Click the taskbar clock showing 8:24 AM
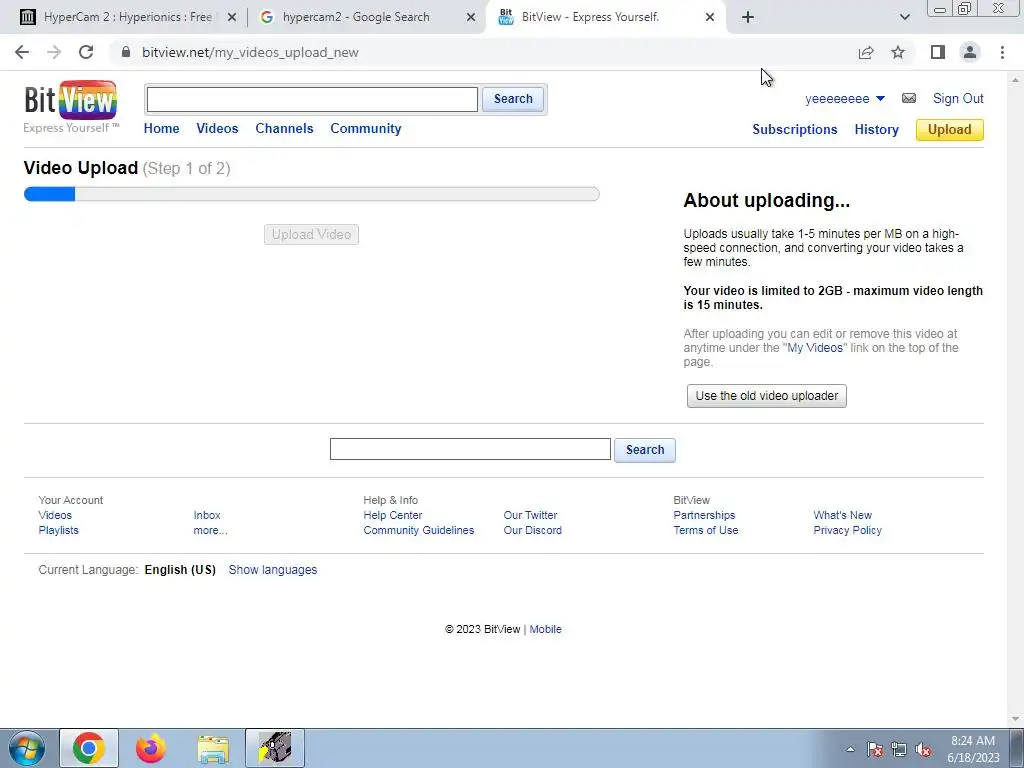This screenshot has height=768, width=1024. tap(973, 748)
